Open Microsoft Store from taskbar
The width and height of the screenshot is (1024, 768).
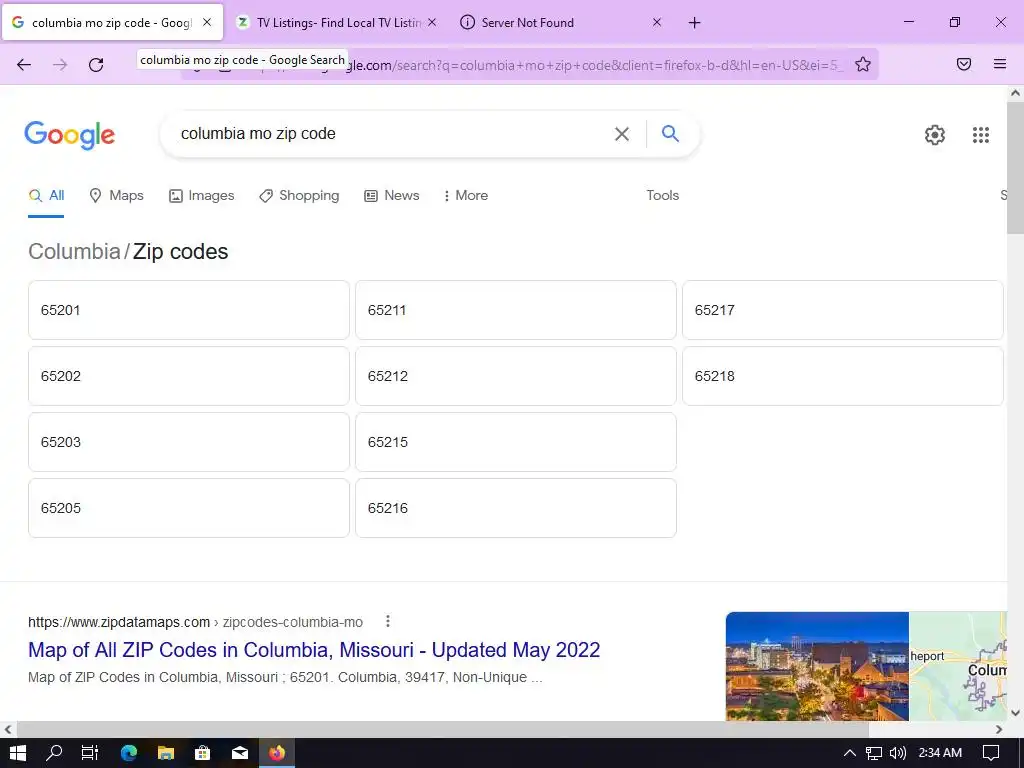(202, 753)
